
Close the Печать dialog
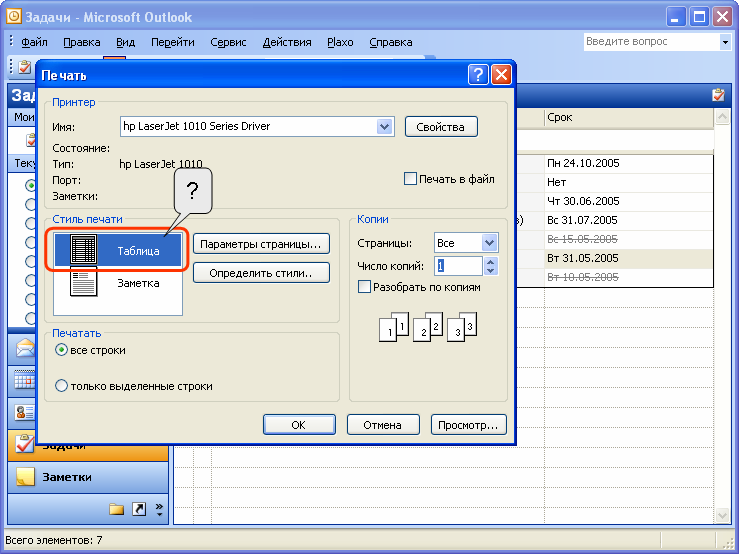(501, 74)
